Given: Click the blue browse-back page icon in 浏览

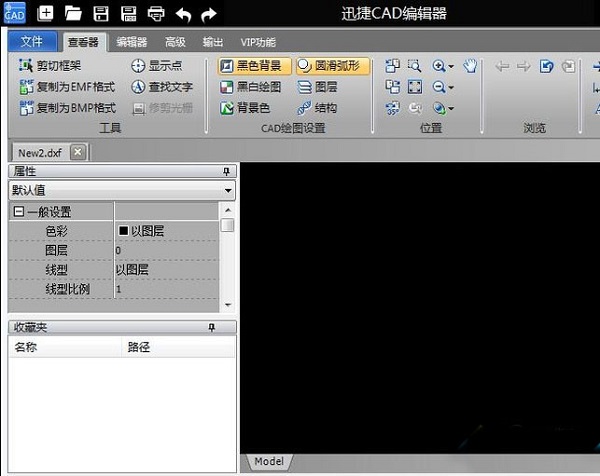Looking at the screenshot, I should click(x=546, y=66).
